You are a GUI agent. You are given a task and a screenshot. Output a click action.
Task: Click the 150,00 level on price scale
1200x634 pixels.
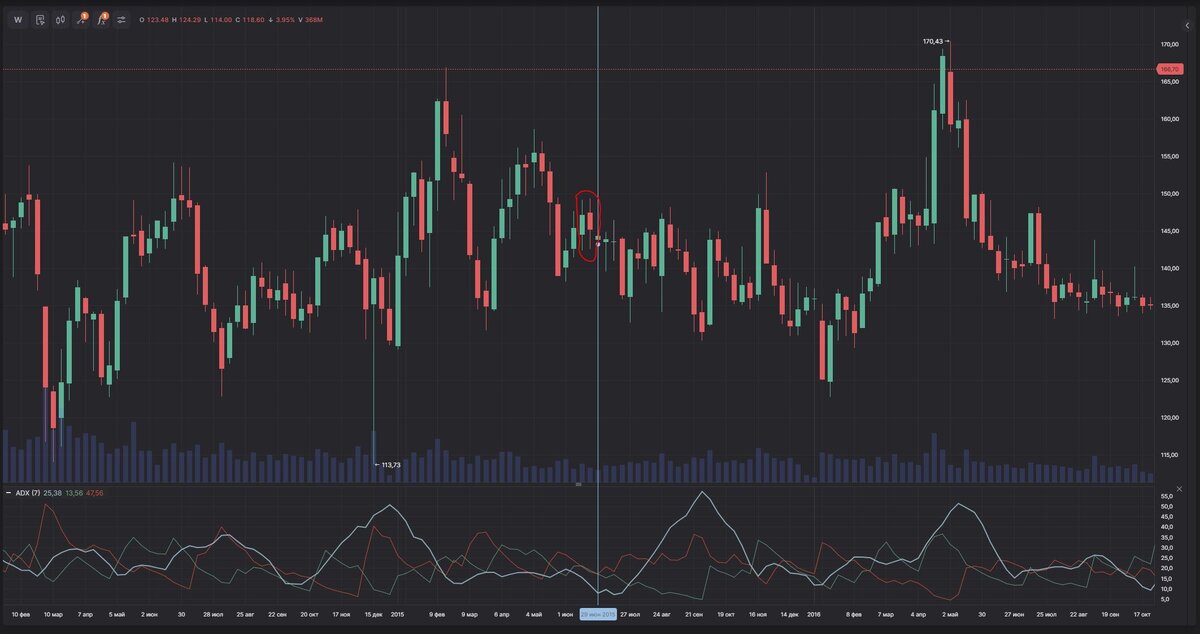click(x=1169, y=194)
